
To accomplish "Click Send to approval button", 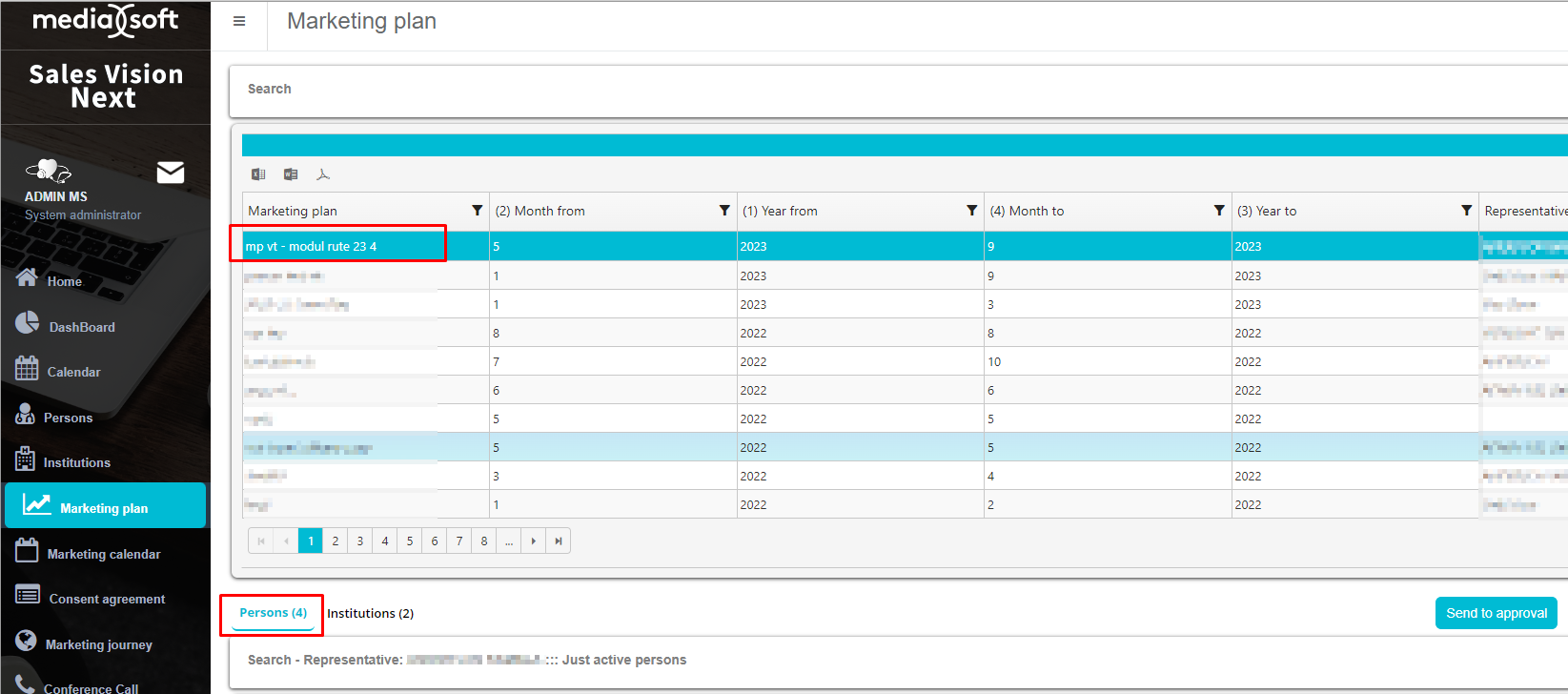I will tap(1496, 613).
